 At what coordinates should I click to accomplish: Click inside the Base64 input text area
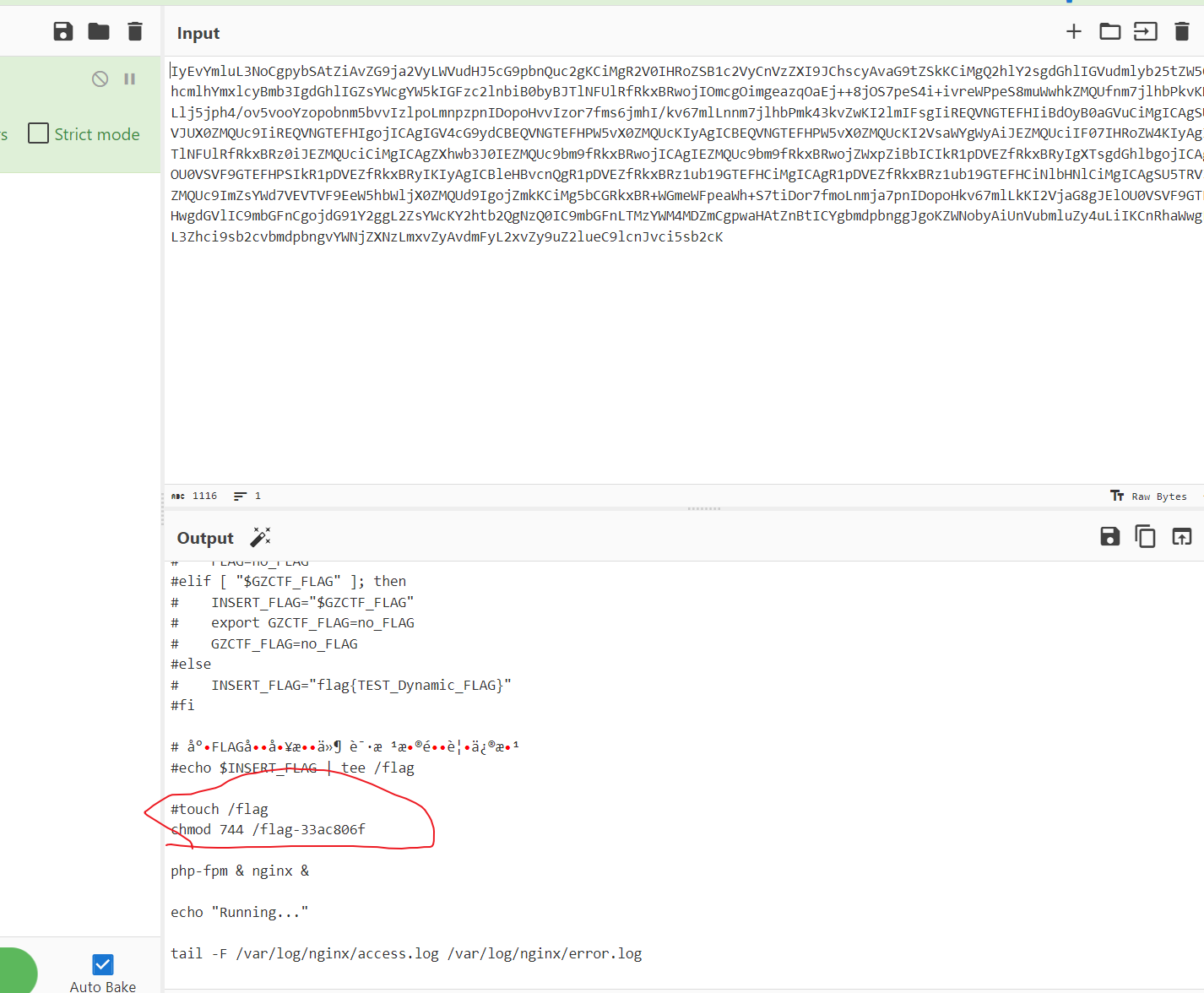pyautogui.click(x=684, y=270)
